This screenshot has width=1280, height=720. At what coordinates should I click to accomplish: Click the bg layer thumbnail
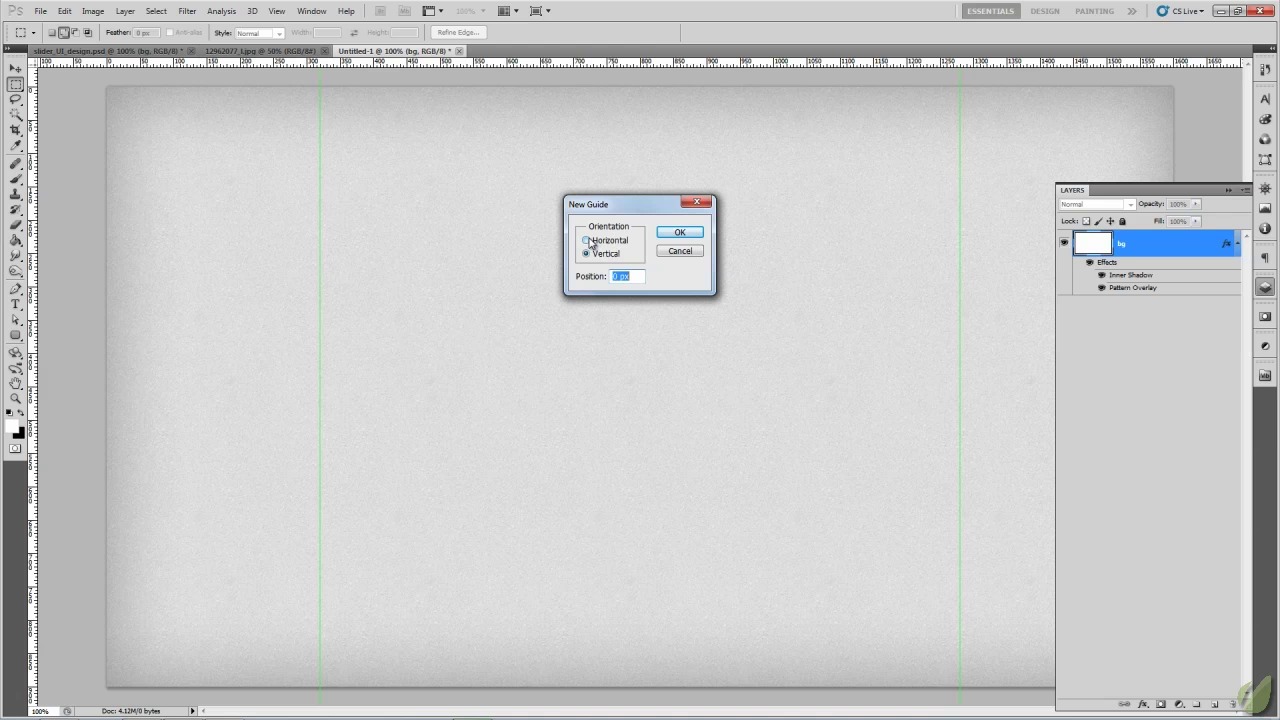[x=1093, y=243]
